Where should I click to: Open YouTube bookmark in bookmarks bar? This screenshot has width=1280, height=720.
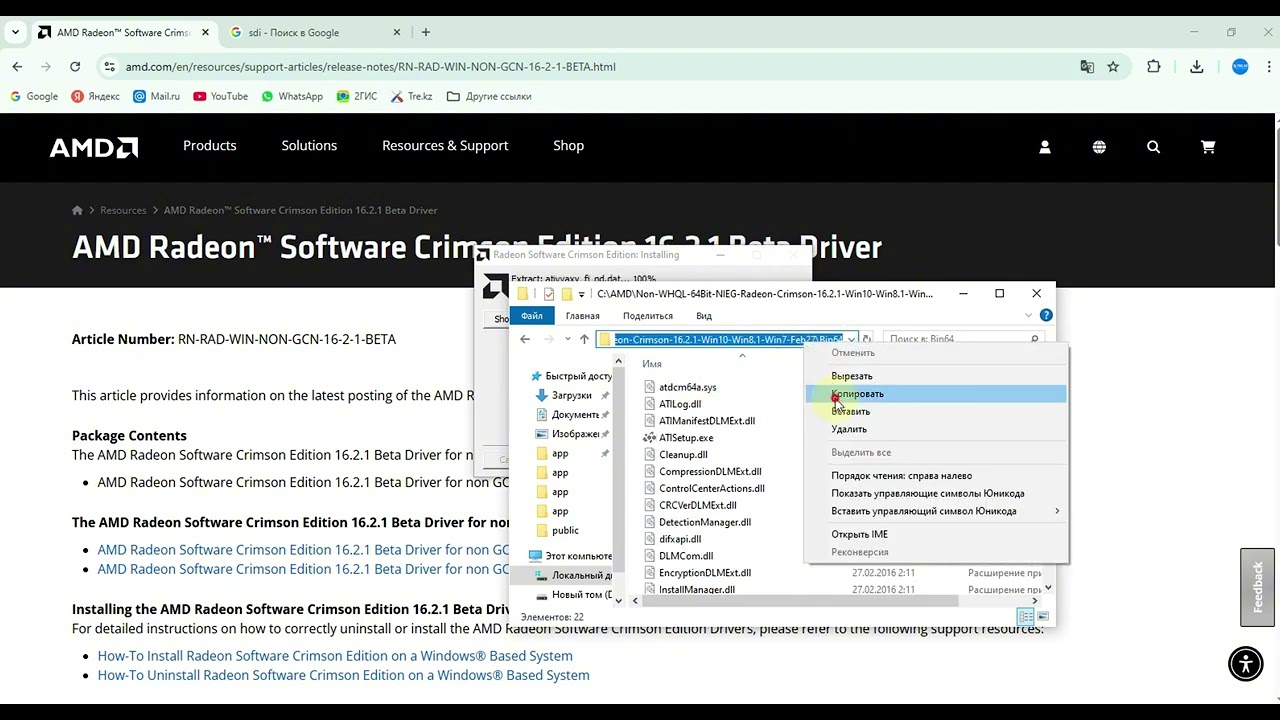coord(221,97)
